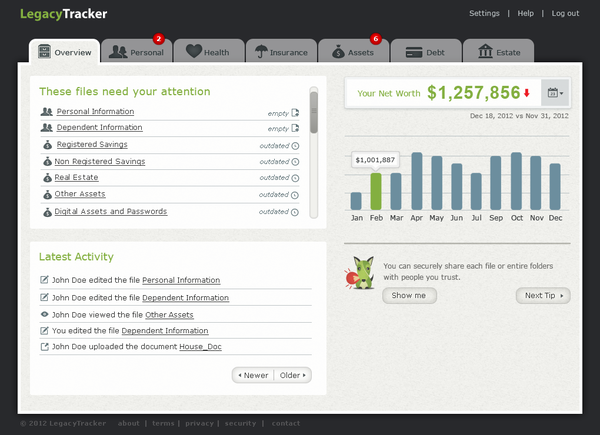
Task: Click the attention files list scrollbar thumb
Action: tap(314, 112)
